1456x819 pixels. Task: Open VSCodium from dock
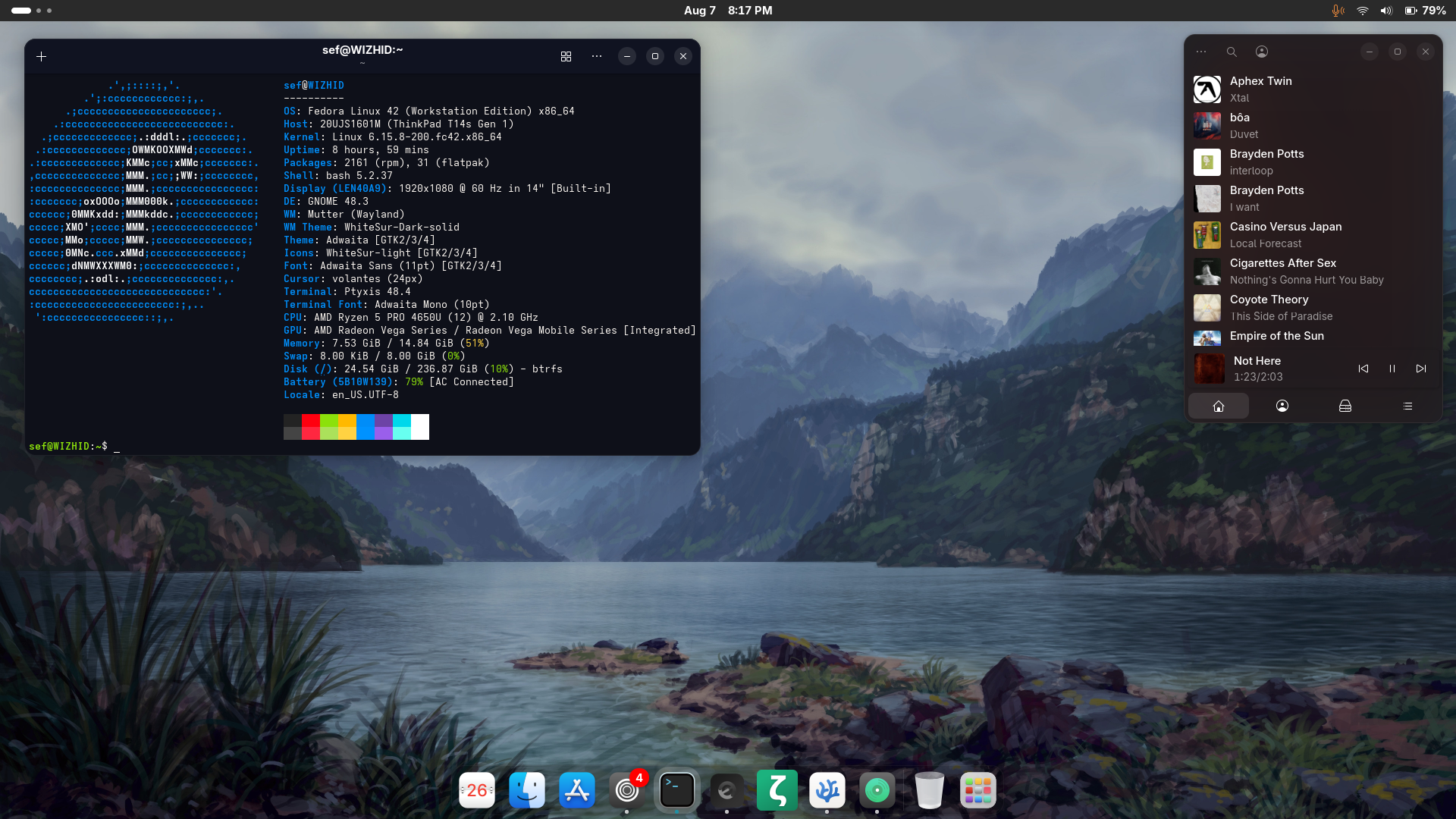point(827,790)
